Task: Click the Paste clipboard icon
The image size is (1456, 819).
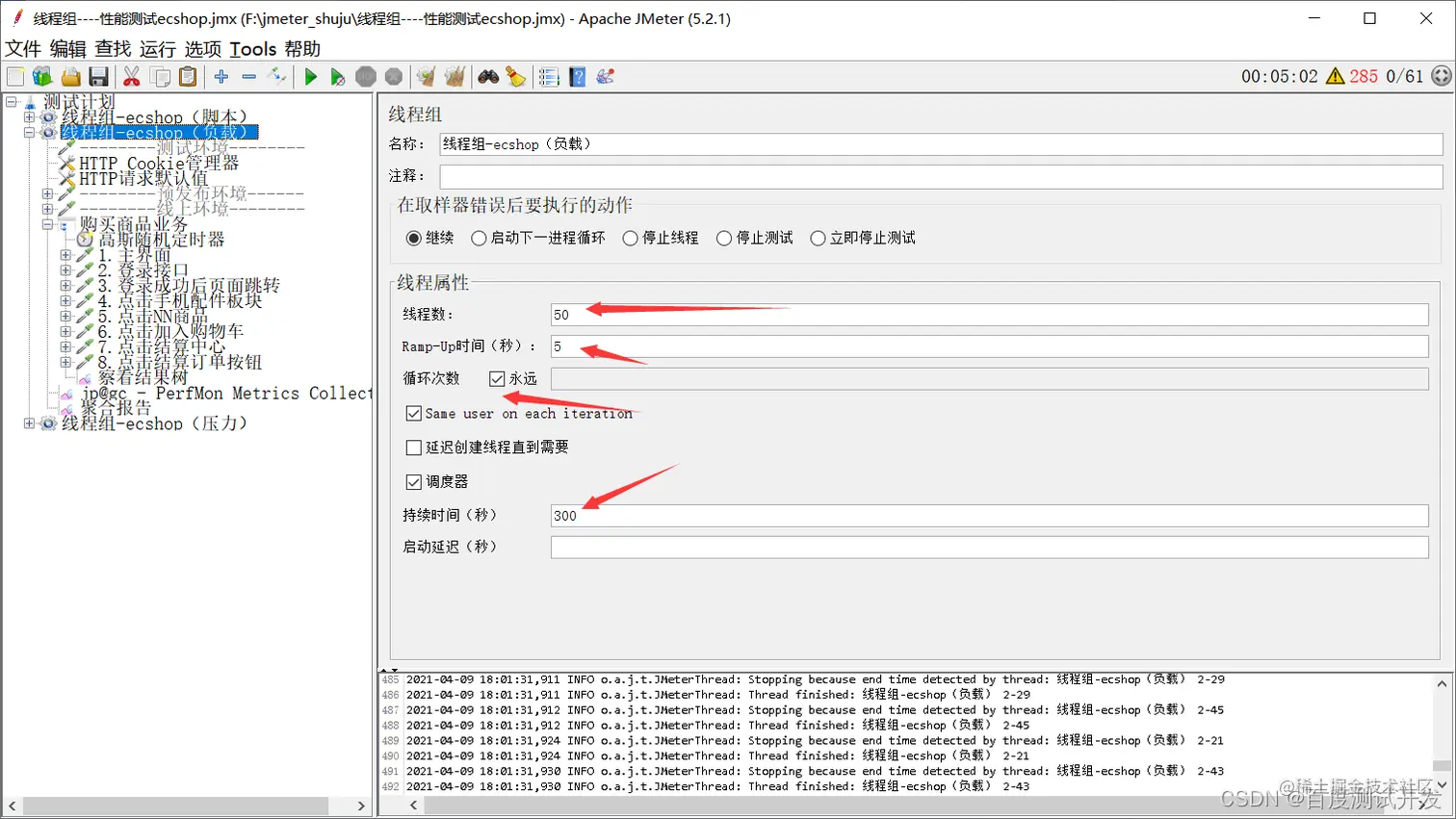Action: click(x=189, y=77)
